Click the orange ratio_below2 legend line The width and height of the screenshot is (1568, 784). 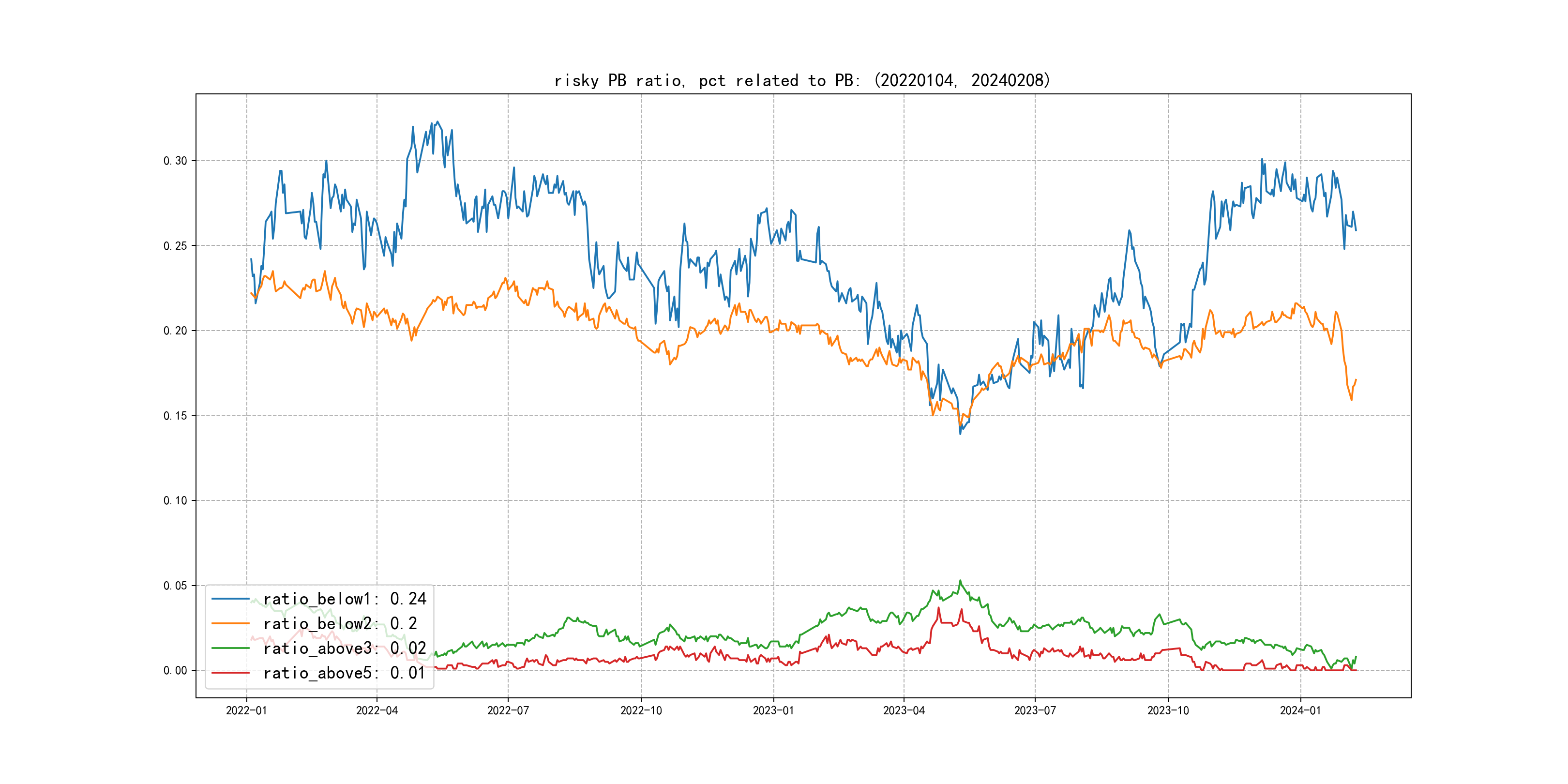pyautogui.click(x=230, y=623)
